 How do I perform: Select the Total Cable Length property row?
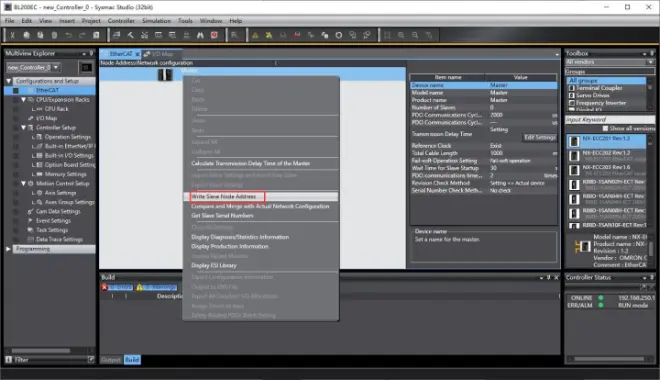484,153
